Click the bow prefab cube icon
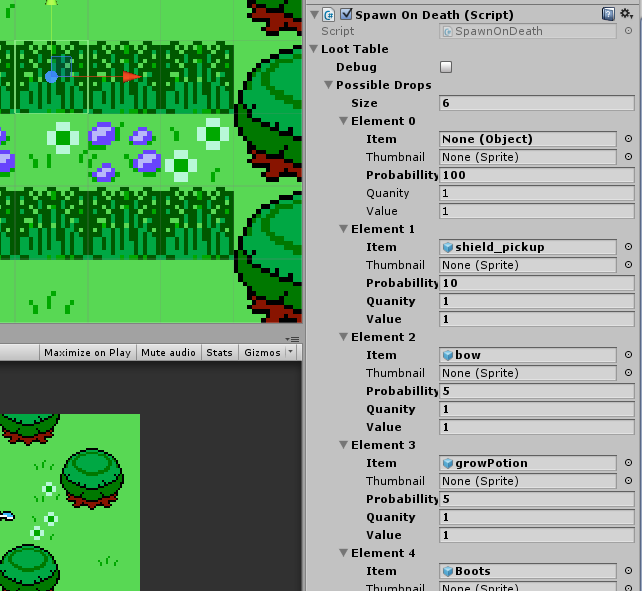Image resolution: width=642 pixels, height=591 pixels. tap(448, 355)
